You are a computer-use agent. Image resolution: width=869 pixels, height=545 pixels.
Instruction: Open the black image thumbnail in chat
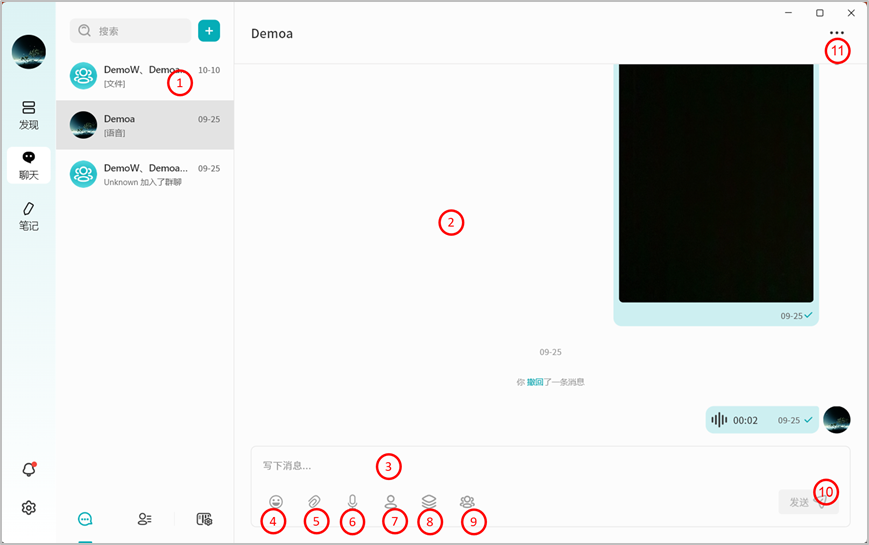pyautogui.click(x=715, y=180)
